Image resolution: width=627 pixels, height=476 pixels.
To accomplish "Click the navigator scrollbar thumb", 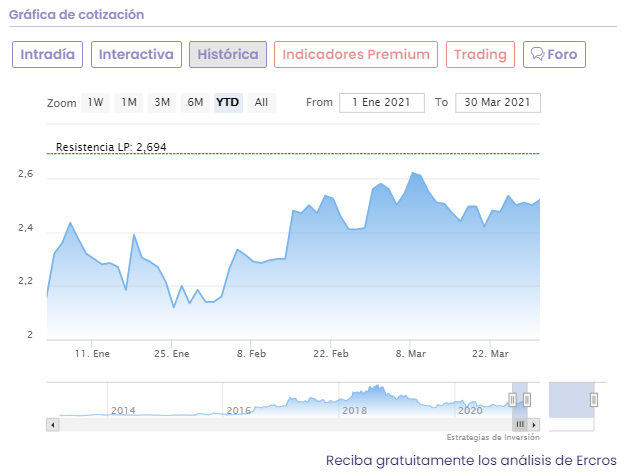I will coord(520,425).
